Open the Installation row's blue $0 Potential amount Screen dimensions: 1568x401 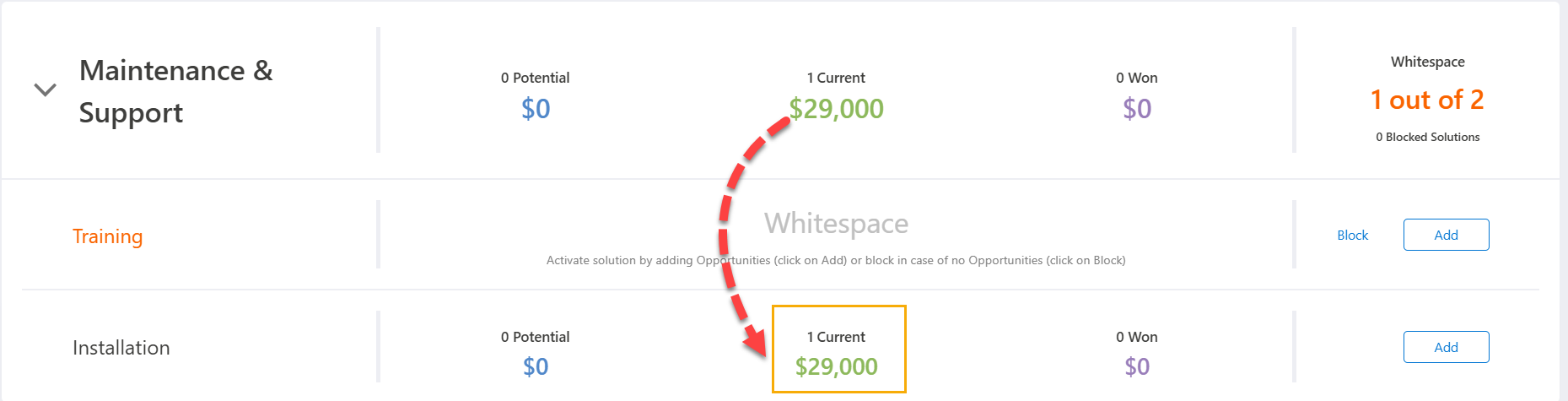pyautogui.click(x=536, y=366)
